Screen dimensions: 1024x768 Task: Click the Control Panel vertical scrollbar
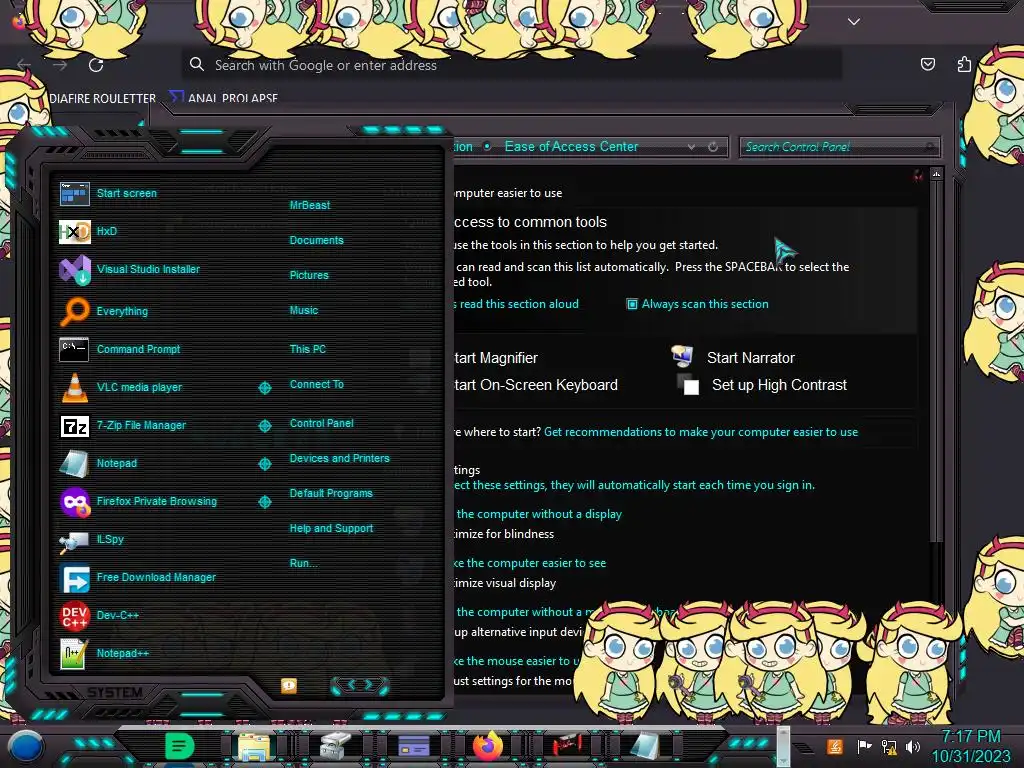(936, 361)
